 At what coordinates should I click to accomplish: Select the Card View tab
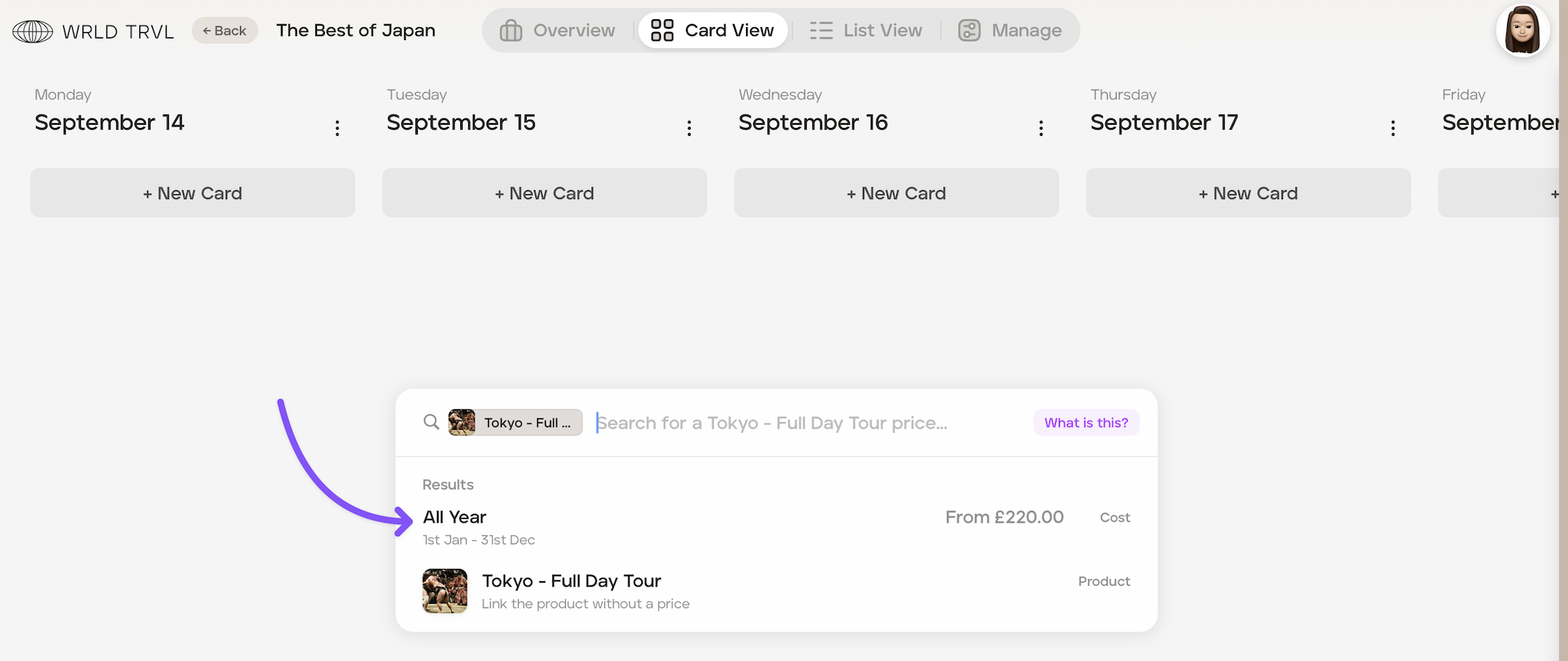712,30
